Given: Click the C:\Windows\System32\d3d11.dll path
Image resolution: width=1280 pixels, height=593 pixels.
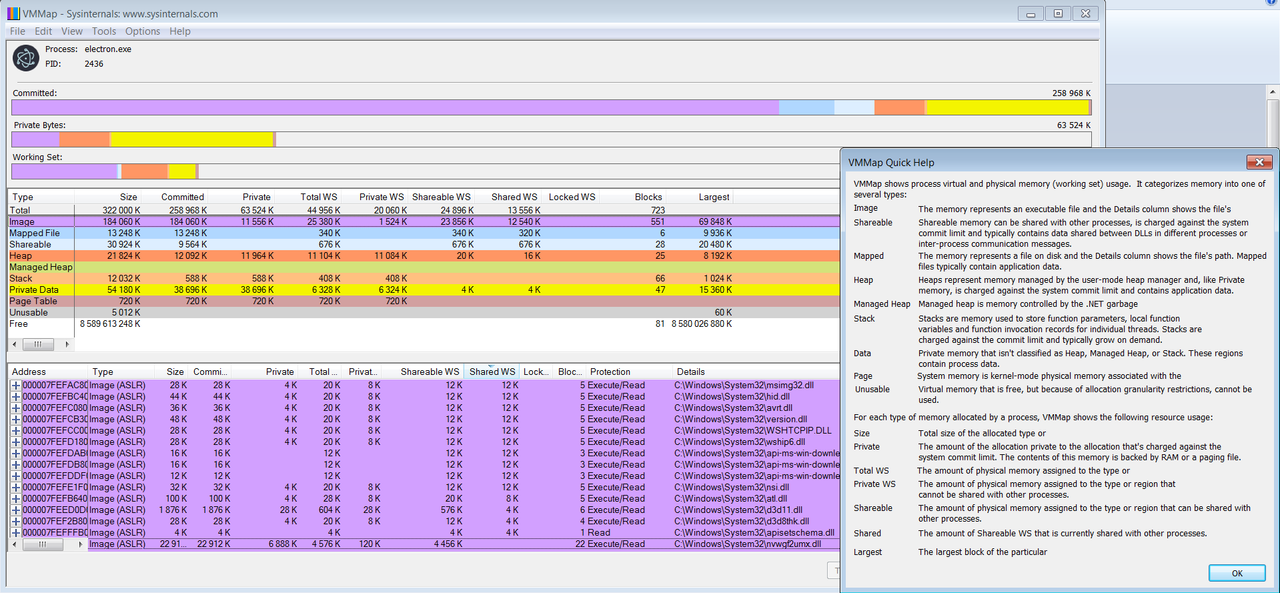Looking at the screenshot, I should click(741, 510).
